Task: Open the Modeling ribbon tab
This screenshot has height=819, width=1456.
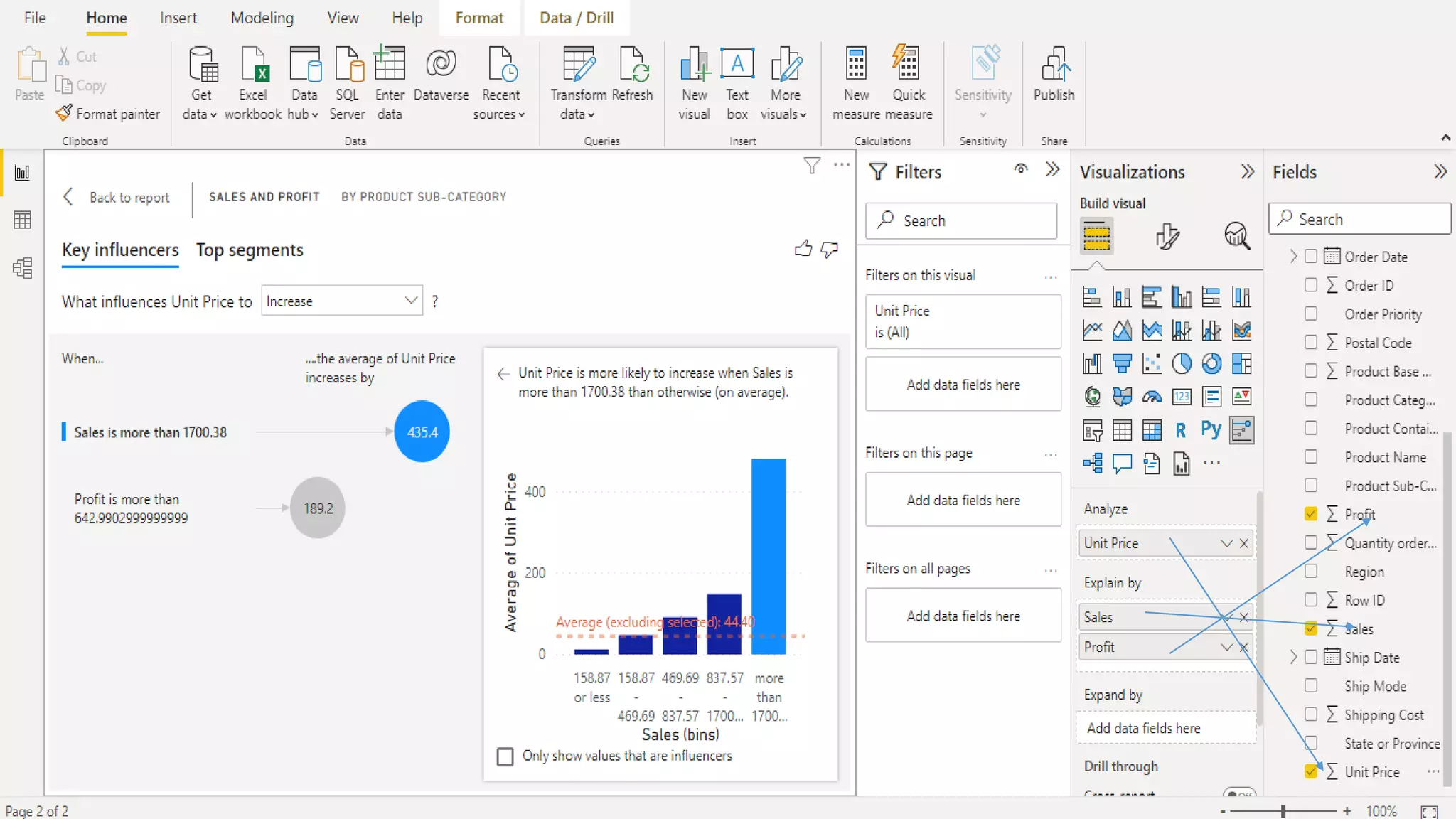Action: click(262, 18)
